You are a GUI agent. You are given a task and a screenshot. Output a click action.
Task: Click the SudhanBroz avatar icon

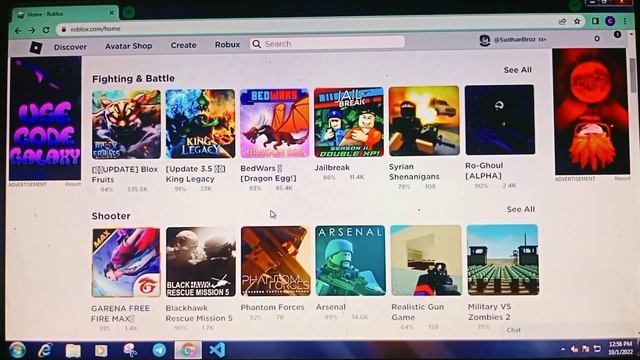tap(484, 40)
